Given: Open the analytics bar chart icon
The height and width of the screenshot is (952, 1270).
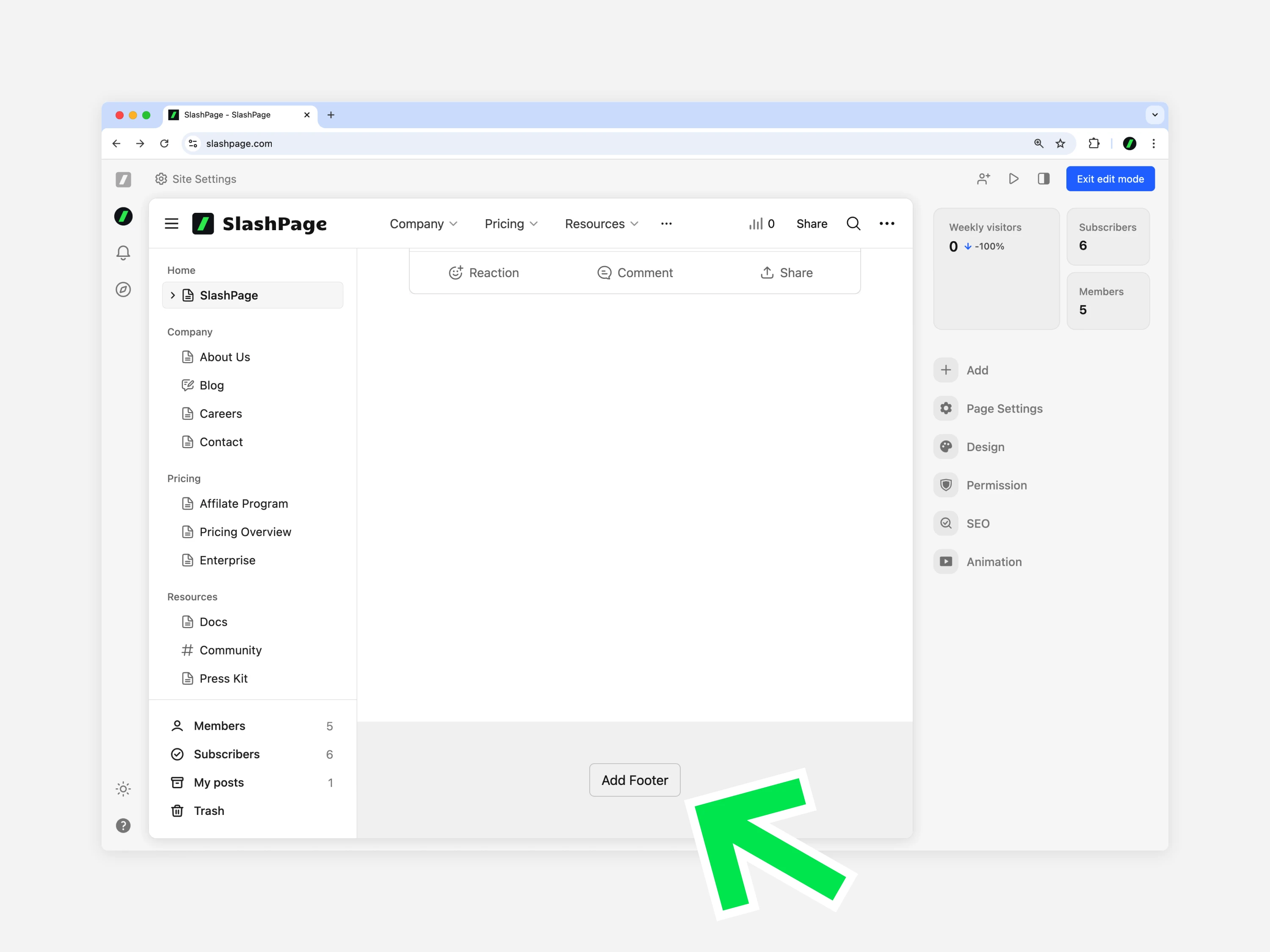Looking at the screenshot, I should [762, 224].
